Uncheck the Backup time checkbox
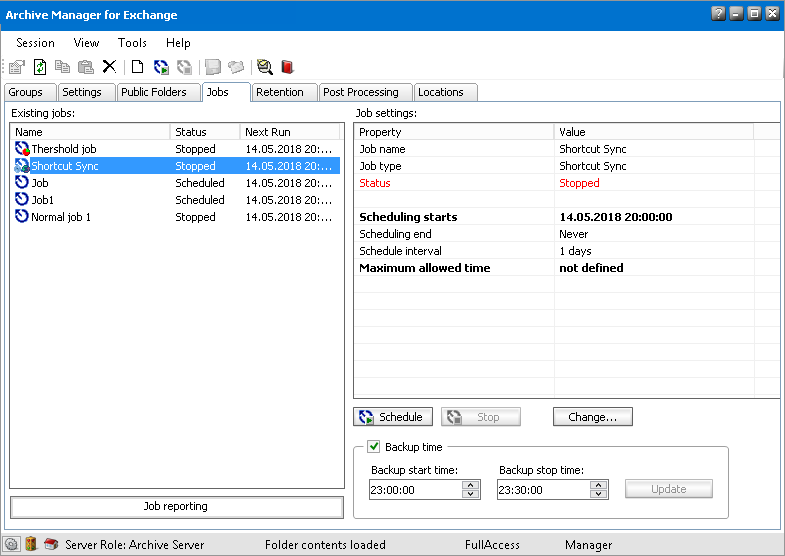The height and width of the screenshot is (556, 785). tap(374, 447)
